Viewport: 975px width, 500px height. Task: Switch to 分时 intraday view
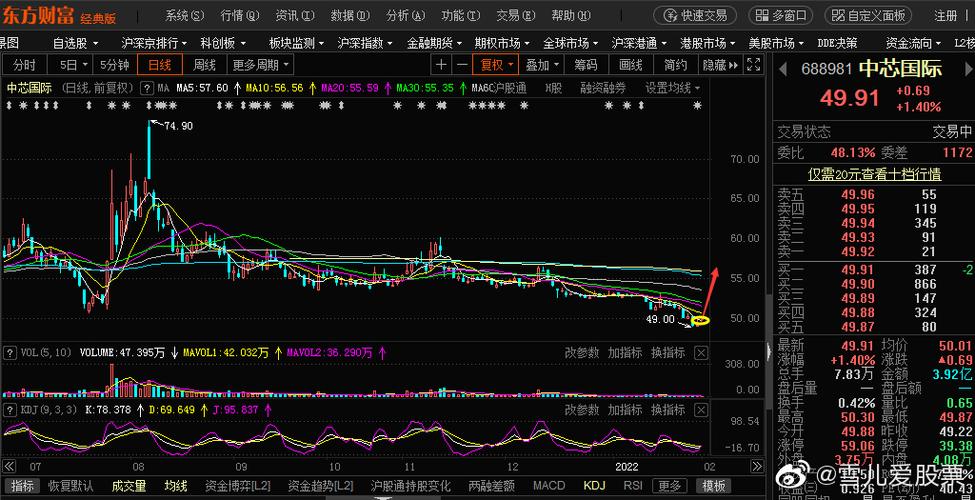click(x=24, y=64)
